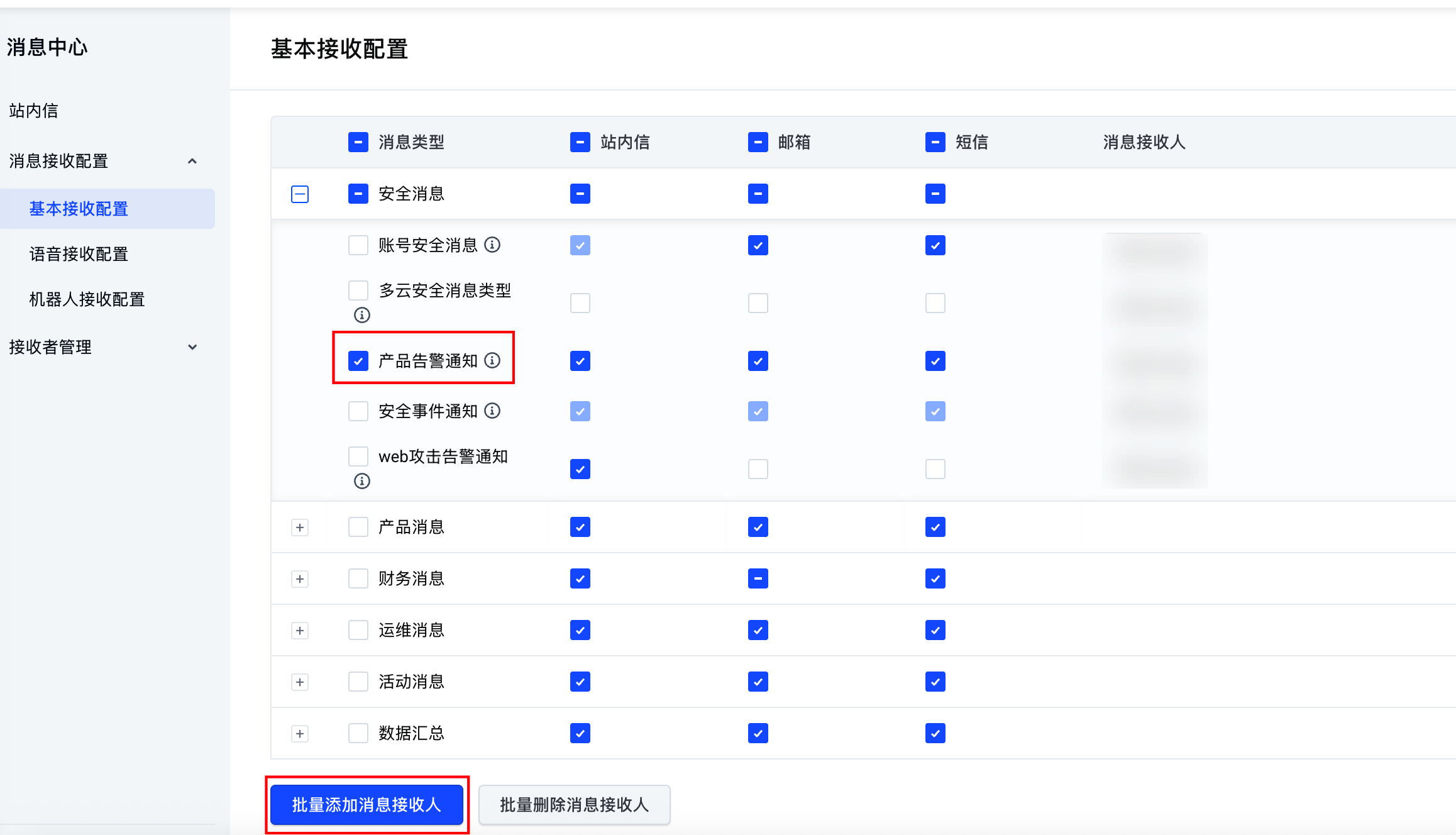The width and height of the screenshot is (1456, 835).
Task: Collapse the 消息接收配置 sidebar section
Action: (x=192, y=161)
